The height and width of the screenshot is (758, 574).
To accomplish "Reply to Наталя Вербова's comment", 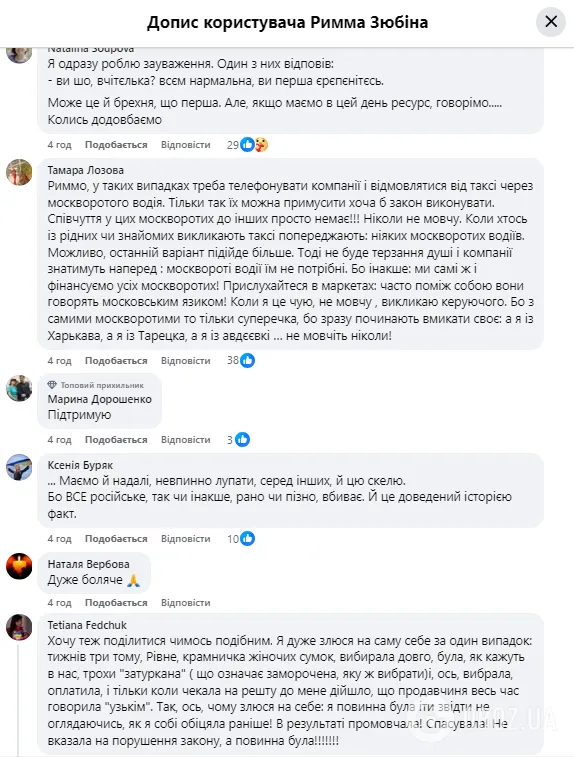I will 186,603.
